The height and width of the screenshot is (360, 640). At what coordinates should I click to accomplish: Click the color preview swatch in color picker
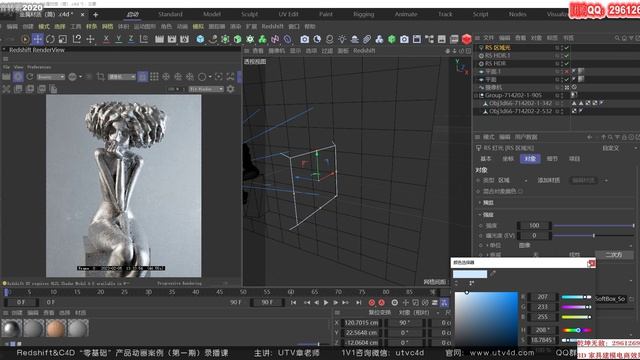(x=470, y=274)
